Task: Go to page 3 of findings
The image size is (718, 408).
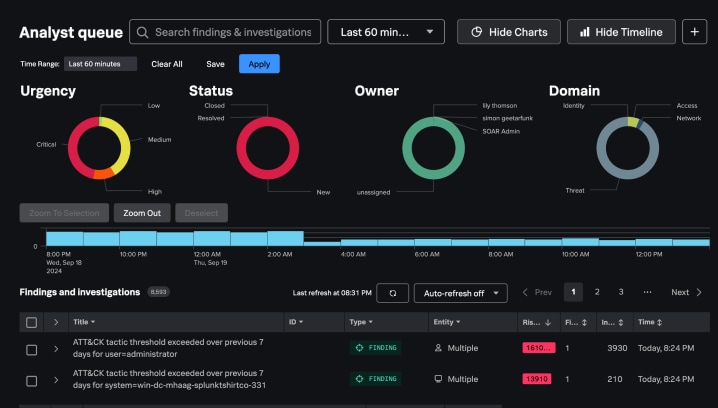Action: point(621,292)
